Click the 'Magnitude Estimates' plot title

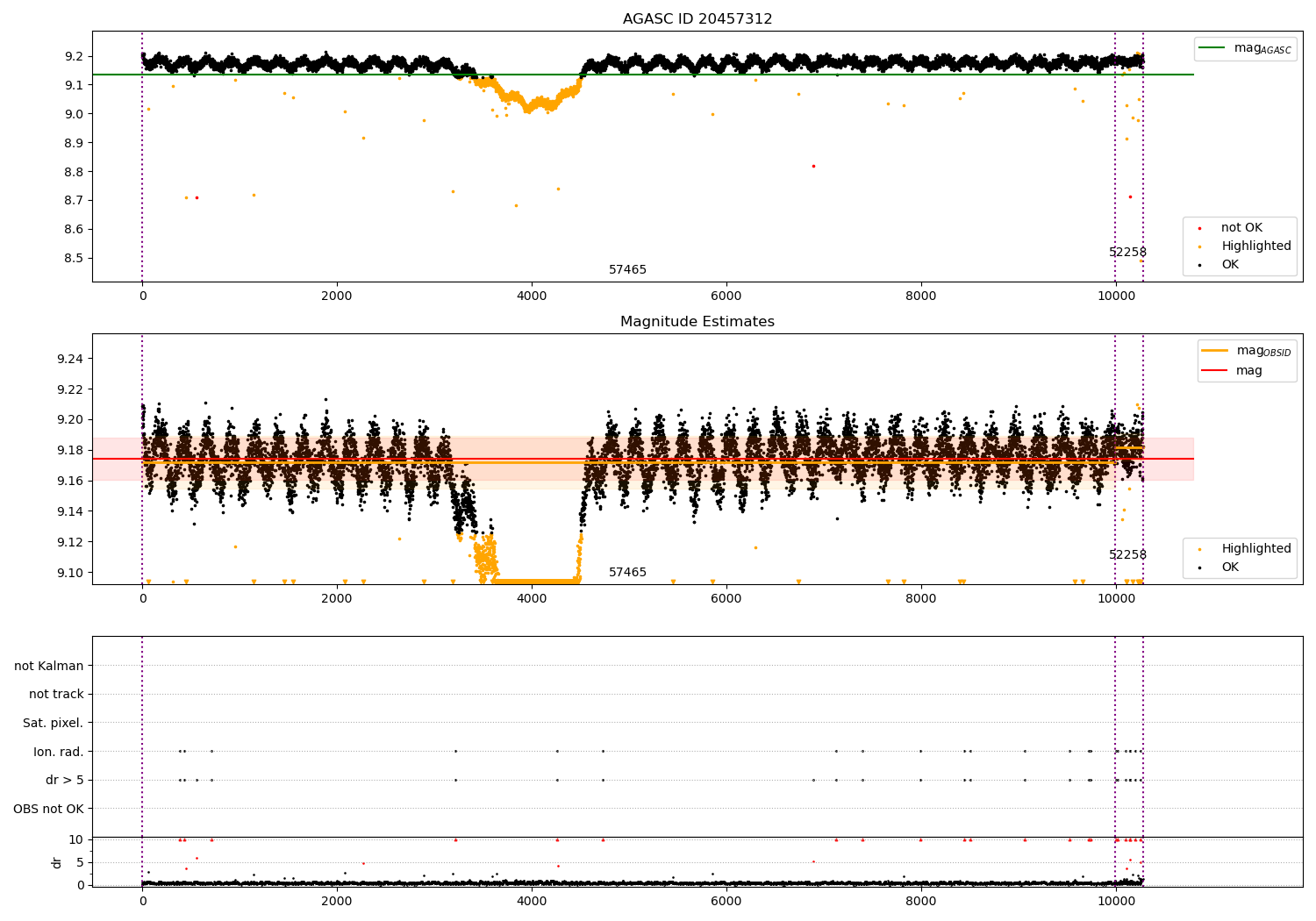697,322
